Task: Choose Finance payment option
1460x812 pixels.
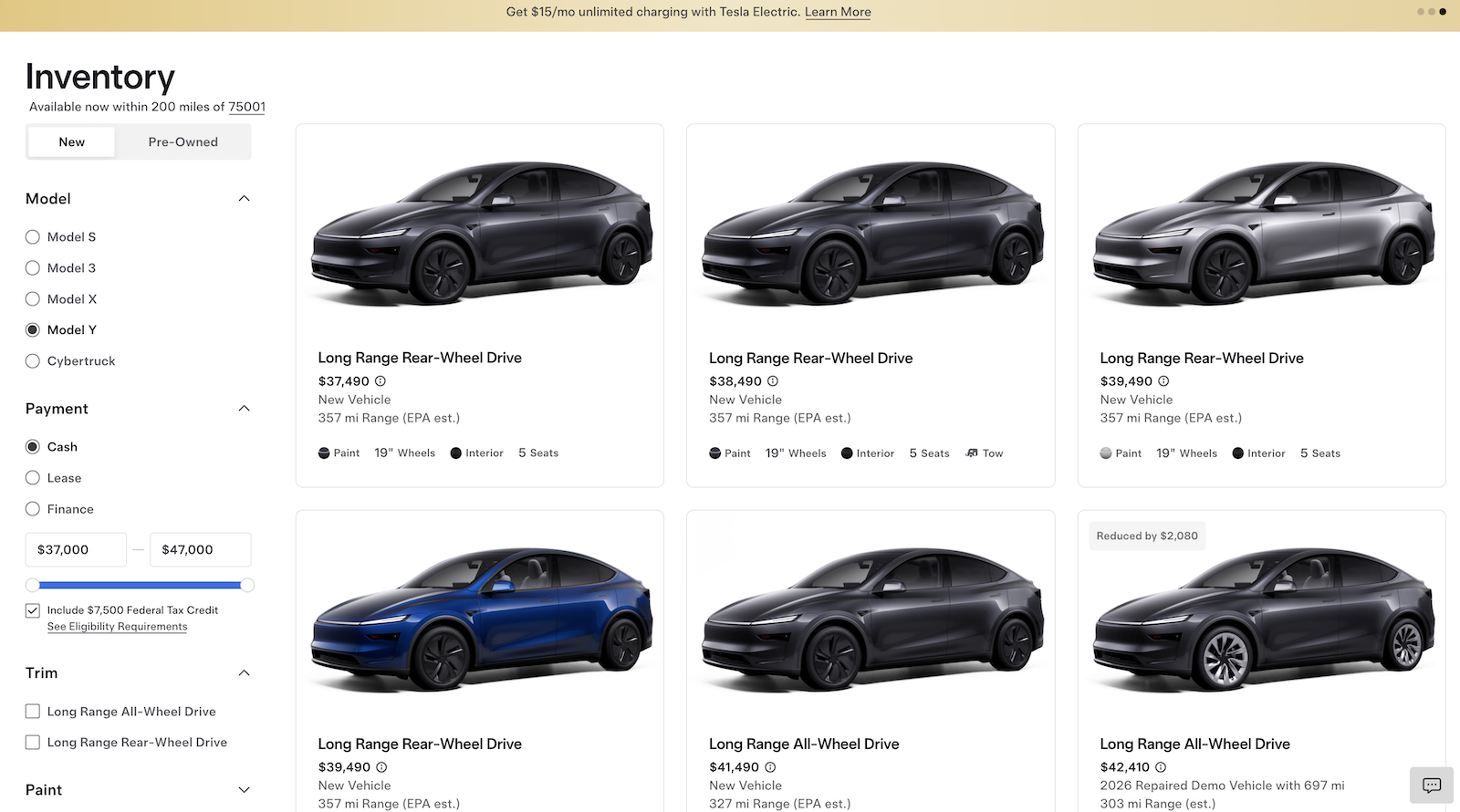Action: tap(33, 509)
